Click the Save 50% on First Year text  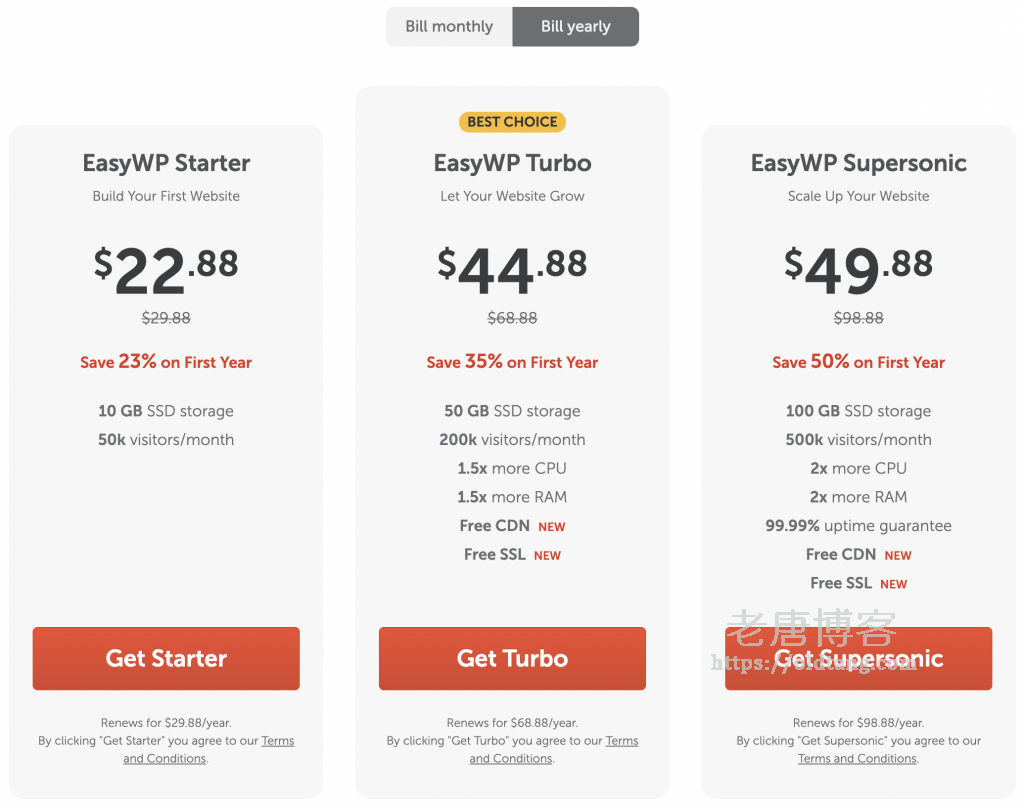(x=858, y=362)
